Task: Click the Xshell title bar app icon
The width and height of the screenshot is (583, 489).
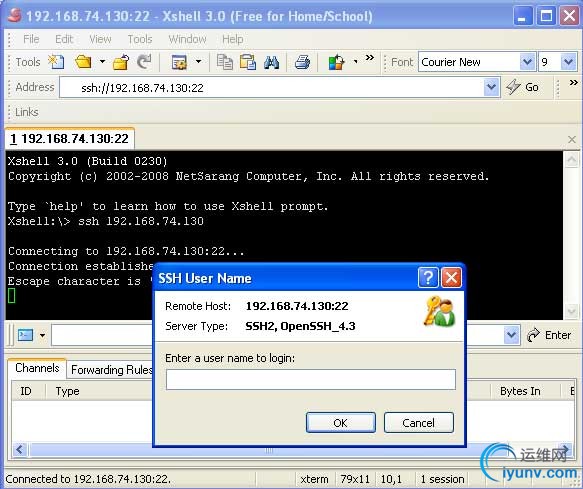Action: (x=15, y=16)
